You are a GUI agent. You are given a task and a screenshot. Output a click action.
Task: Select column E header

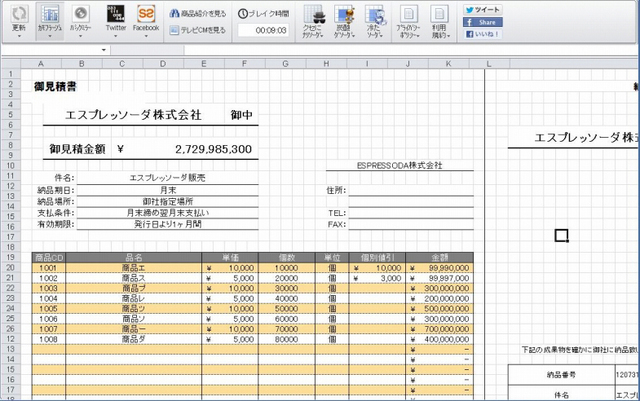coord(204,64)
